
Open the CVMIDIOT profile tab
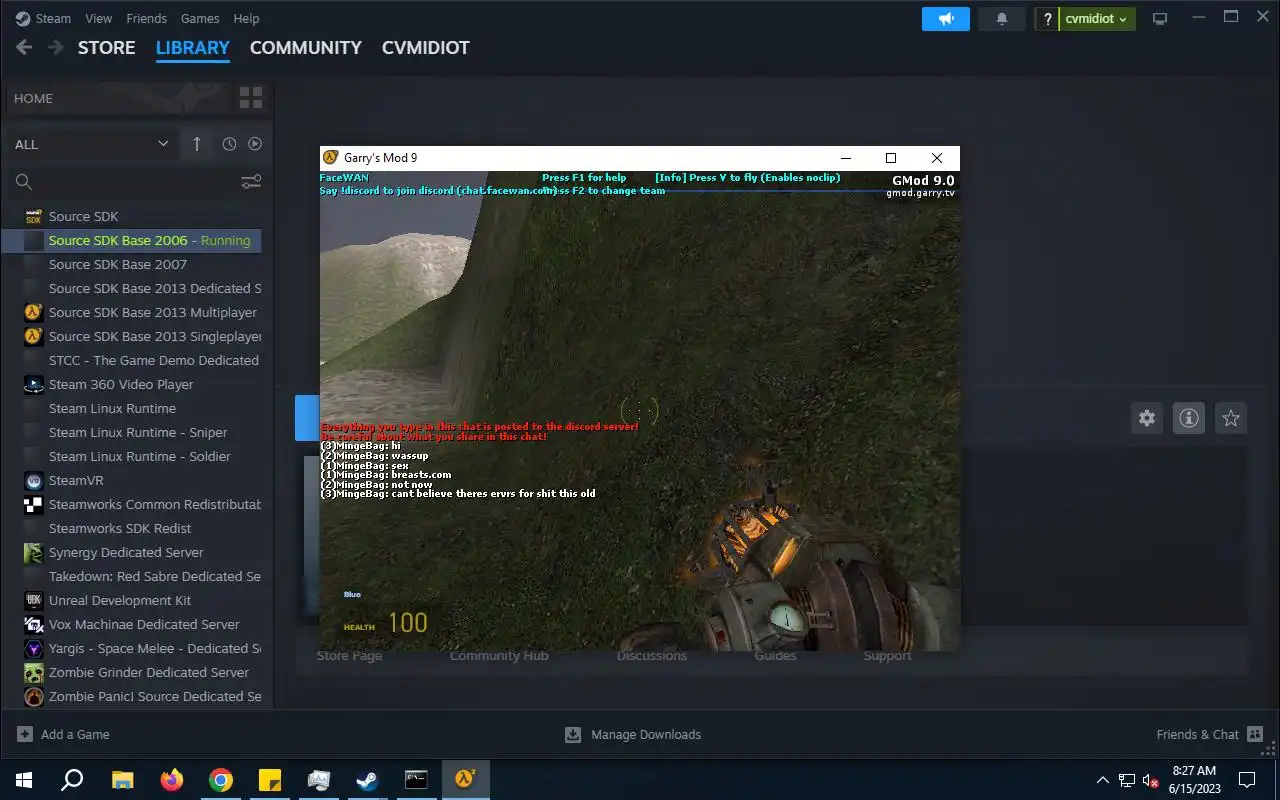[x=426, y=48]
